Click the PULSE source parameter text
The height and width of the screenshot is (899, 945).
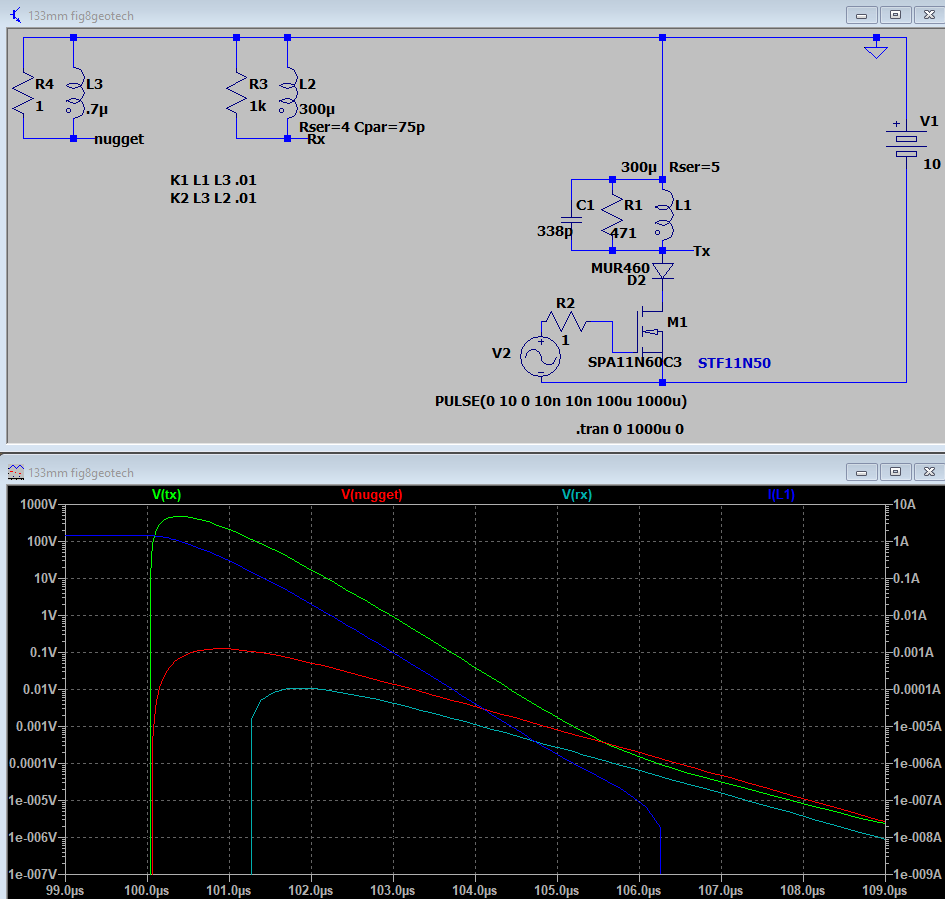coord(560,401)
